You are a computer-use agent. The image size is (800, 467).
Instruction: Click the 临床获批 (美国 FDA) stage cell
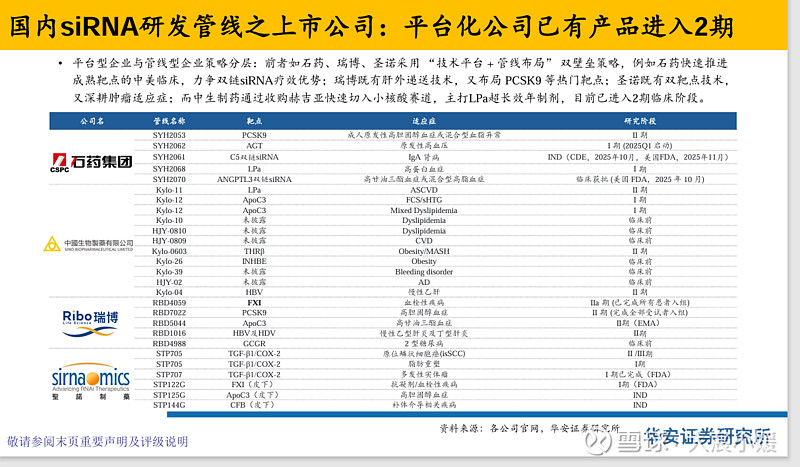pos(640,180)
